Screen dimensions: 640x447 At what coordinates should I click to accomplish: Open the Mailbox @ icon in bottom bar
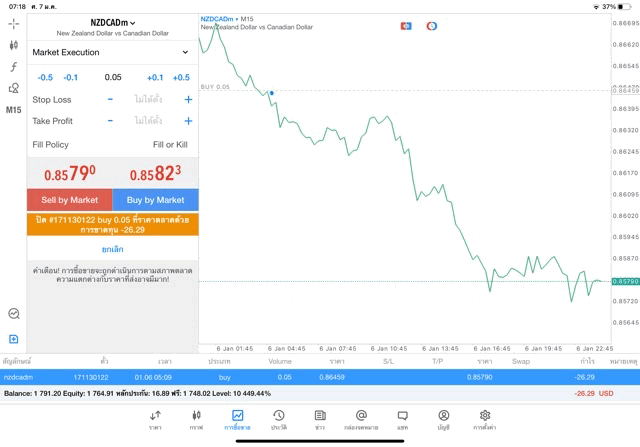click(x=361, y=418)
